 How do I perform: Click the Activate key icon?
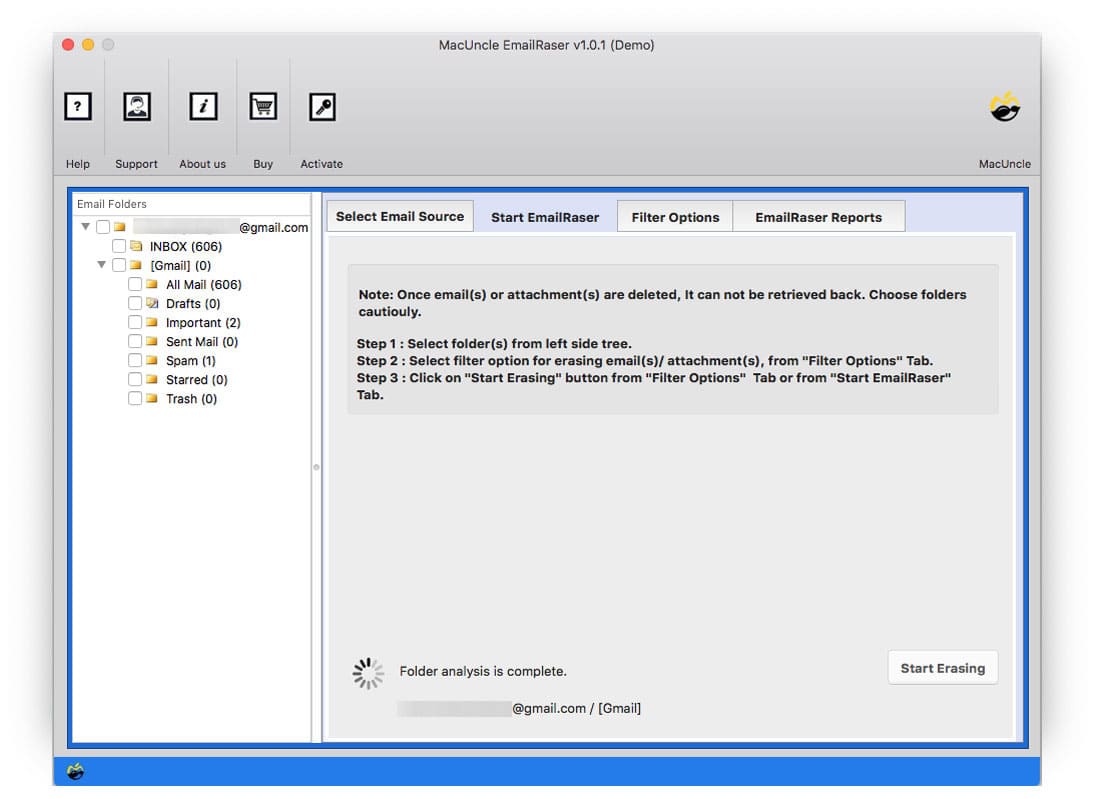point(321,106)
